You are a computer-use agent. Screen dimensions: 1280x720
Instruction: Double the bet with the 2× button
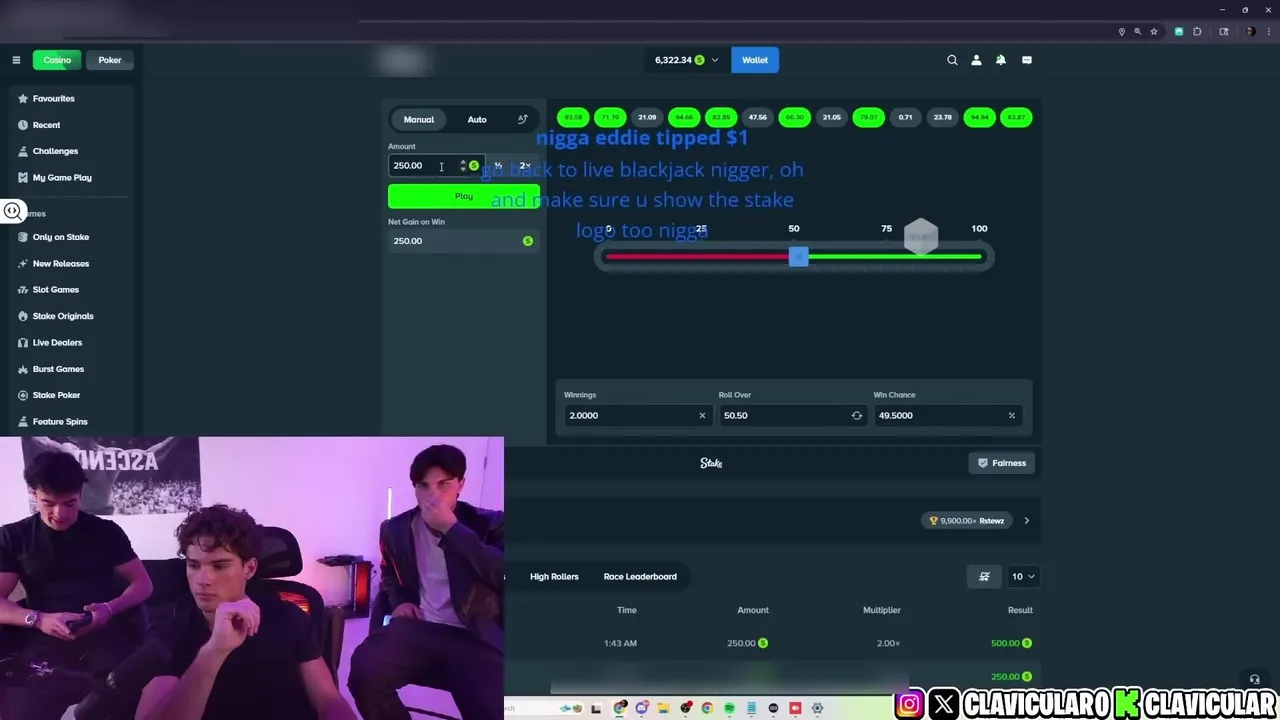pyautogui.click(x=525, y=166)
